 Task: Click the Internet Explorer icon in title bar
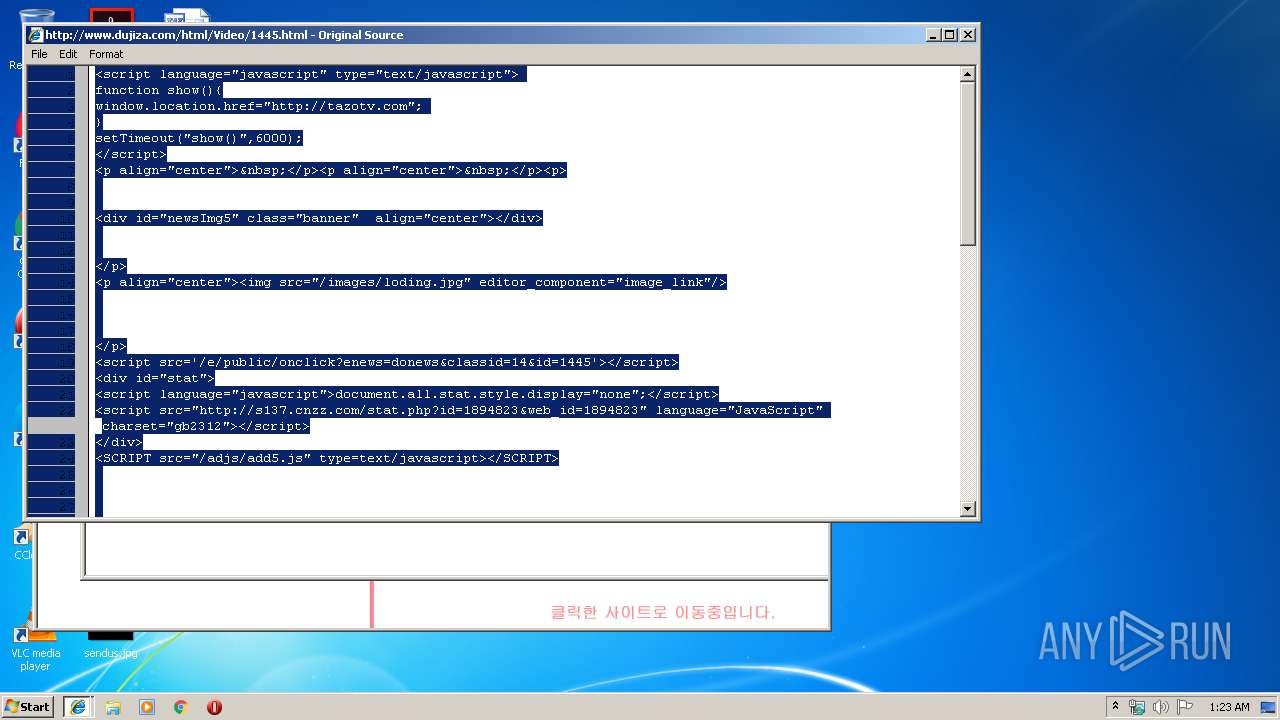point(35,35)
